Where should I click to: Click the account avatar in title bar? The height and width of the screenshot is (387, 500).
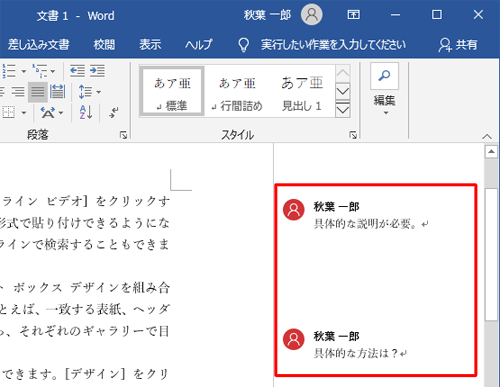pos(312,15)
